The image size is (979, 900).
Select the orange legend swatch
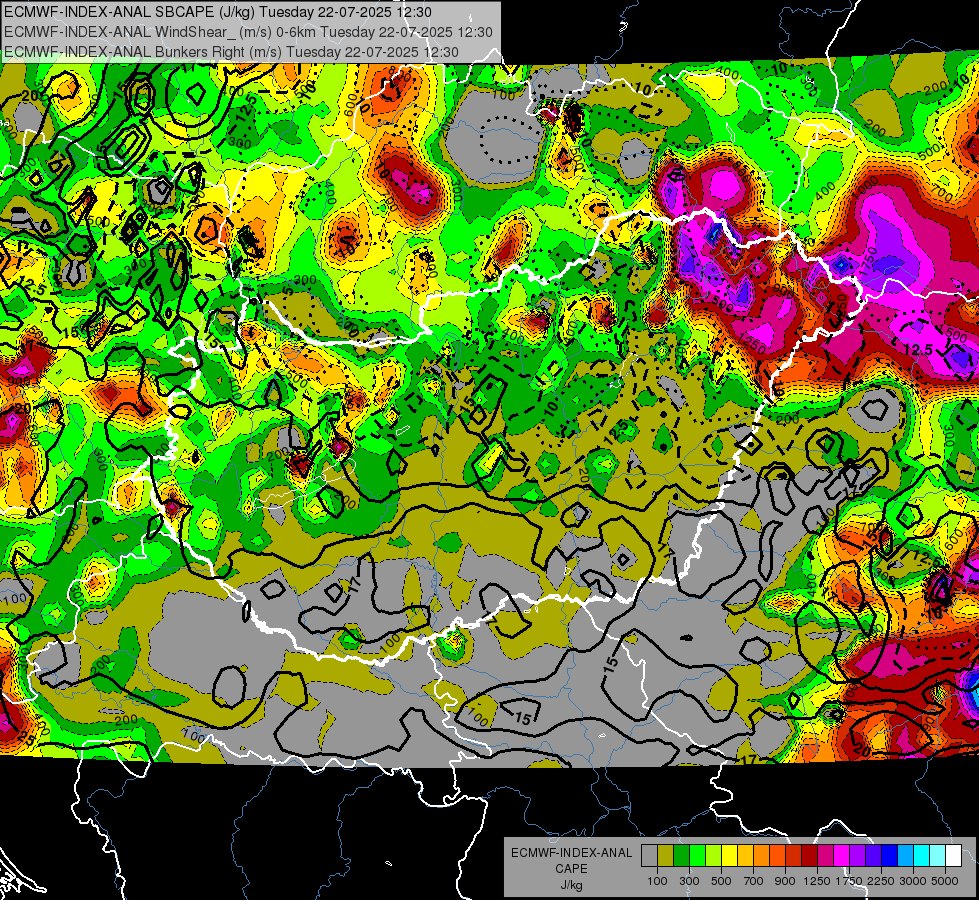762,856
